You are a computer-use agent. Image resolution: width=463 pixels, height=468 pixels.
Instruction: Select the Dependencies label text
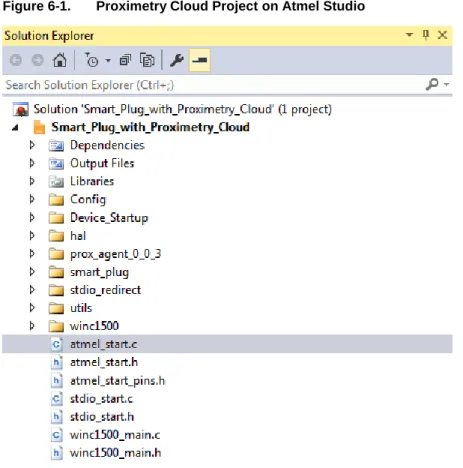pos(107,145)
